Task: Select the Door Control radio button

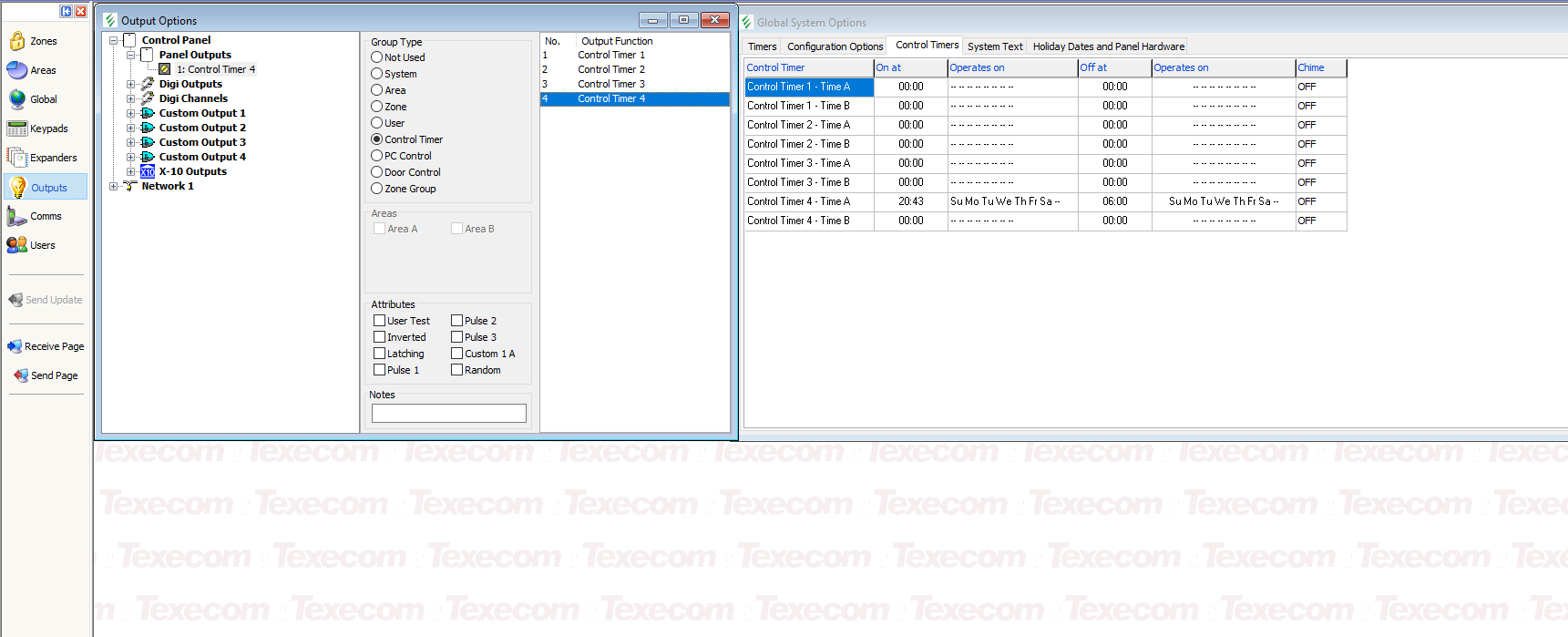Action: point(377,172)
